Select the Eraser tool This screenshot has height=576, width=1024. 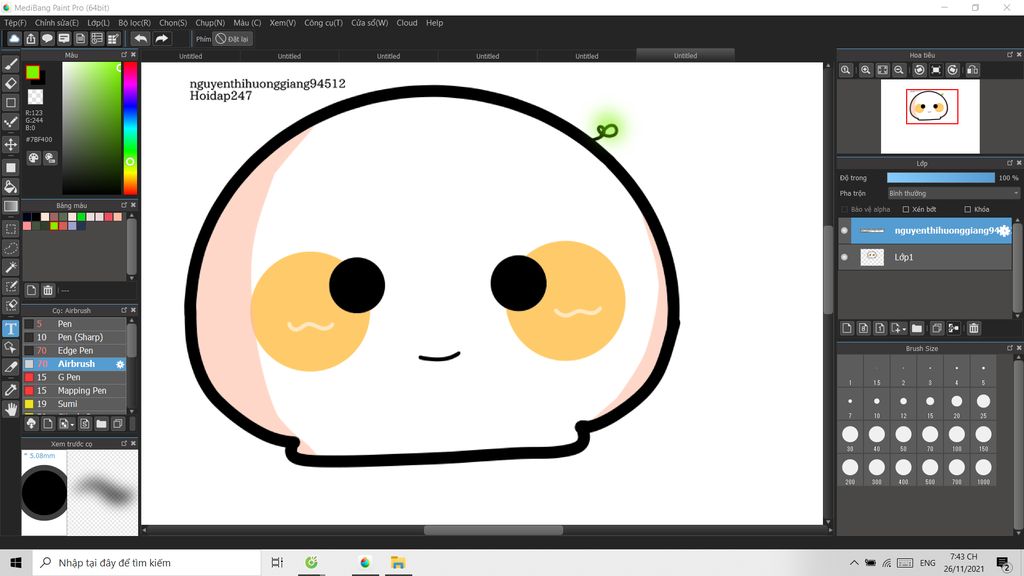tap(10, 84)
